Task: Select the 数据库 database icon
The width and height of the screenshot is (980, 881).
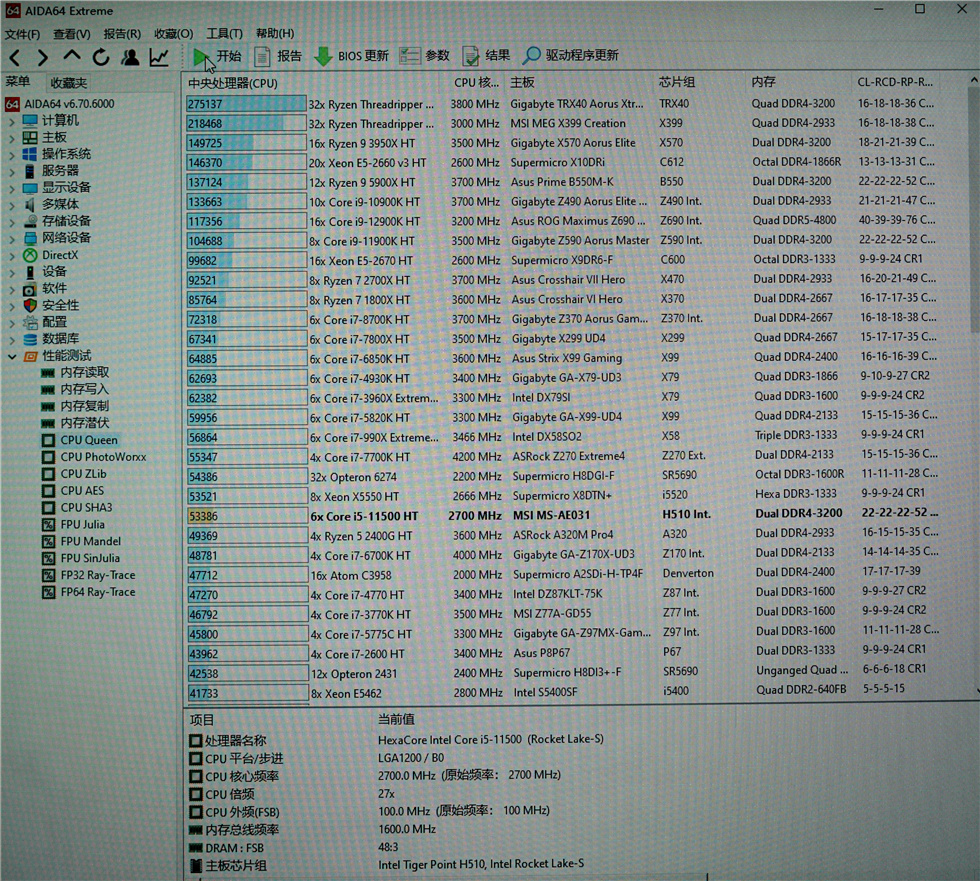Action: coord(30,339)
